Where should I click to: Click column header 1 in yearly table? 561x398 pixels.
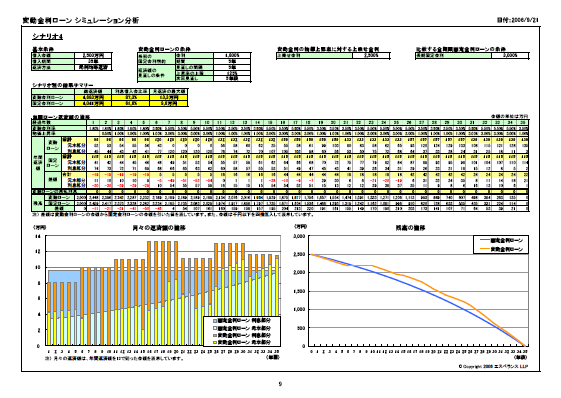pos(93,122)
